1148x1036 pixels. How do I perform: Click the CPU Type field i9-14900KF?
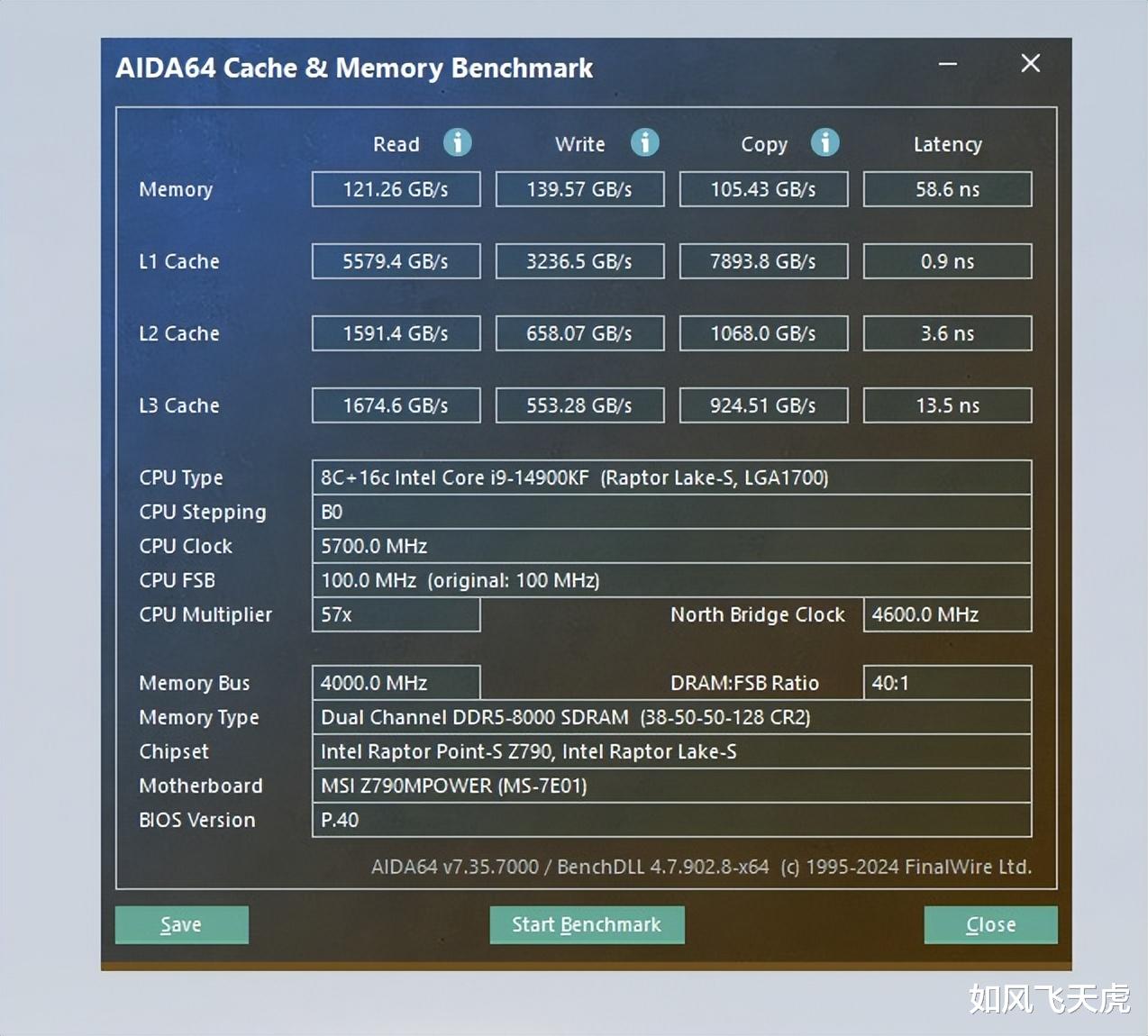point(671,477)
